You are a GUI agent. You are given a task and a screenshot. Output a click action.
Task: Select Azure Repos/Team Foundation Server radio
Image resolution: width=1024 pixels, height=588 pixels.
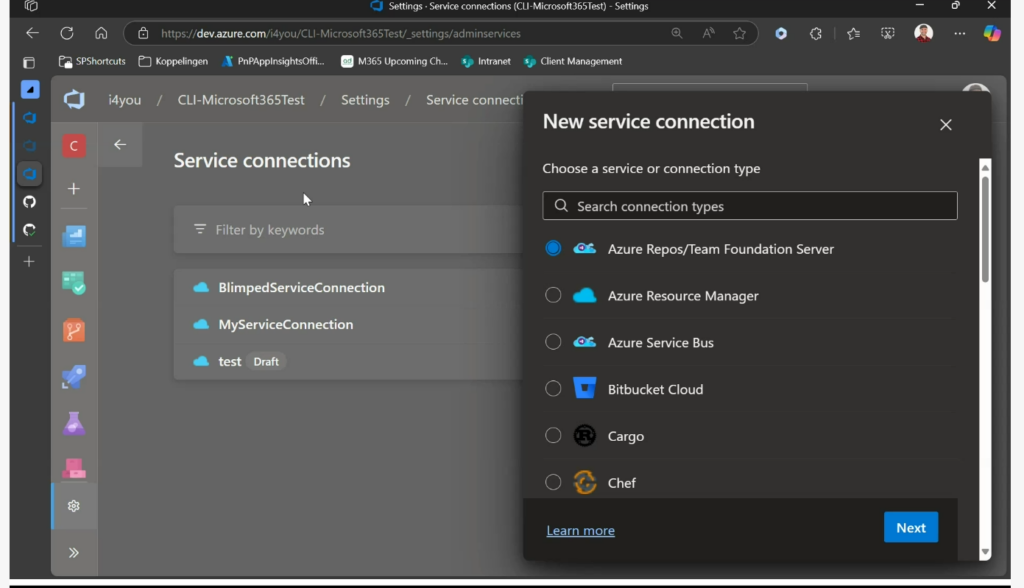(553, 249)
